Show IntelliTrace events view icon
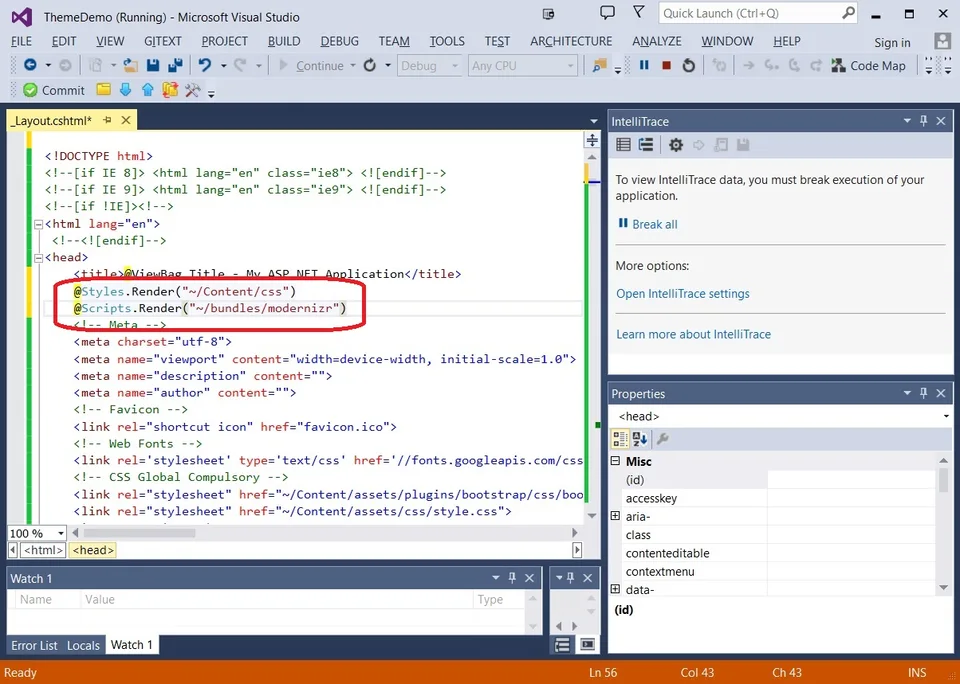This screenshot has height=684, width=960. click(x=623, y=145)
